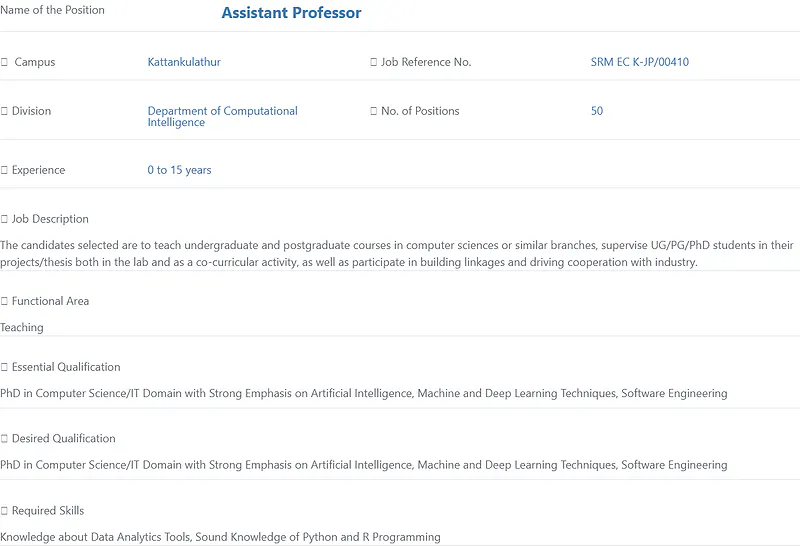Click the 'Knowledge about Data Analytics Tools' text
Image resolution: width=800 pixels, height=547 pixels.
220,537
